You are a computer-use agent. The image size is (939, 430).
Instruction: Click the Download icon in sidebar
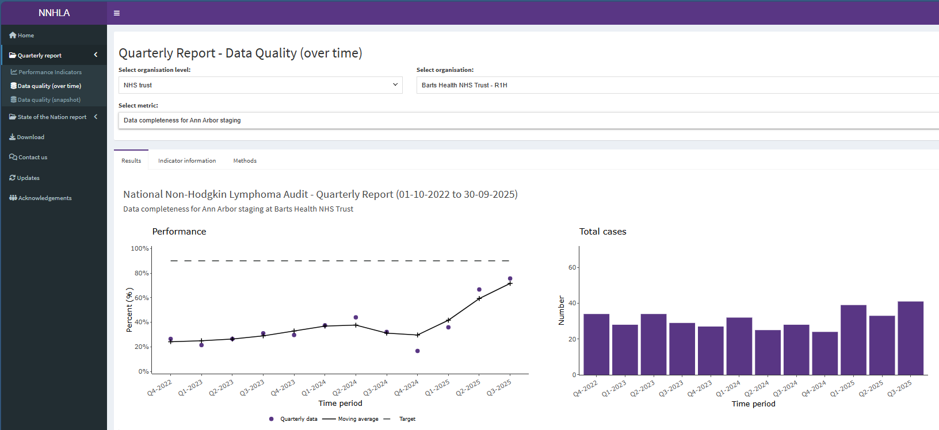(x=13, y=137)
